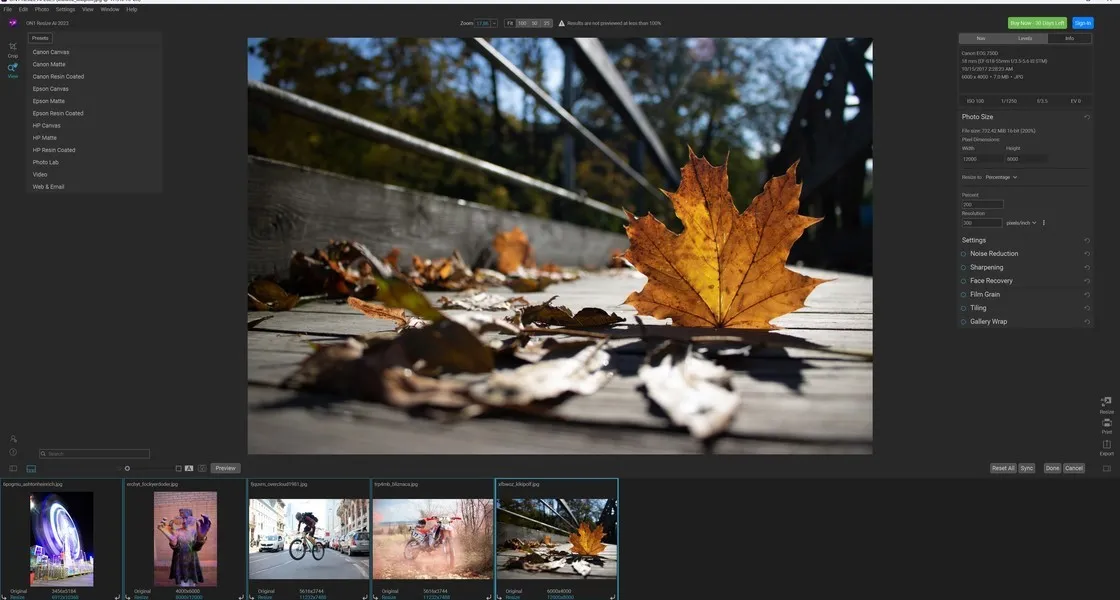
Task: Turn on Sharpening
Action: (964, 268)
